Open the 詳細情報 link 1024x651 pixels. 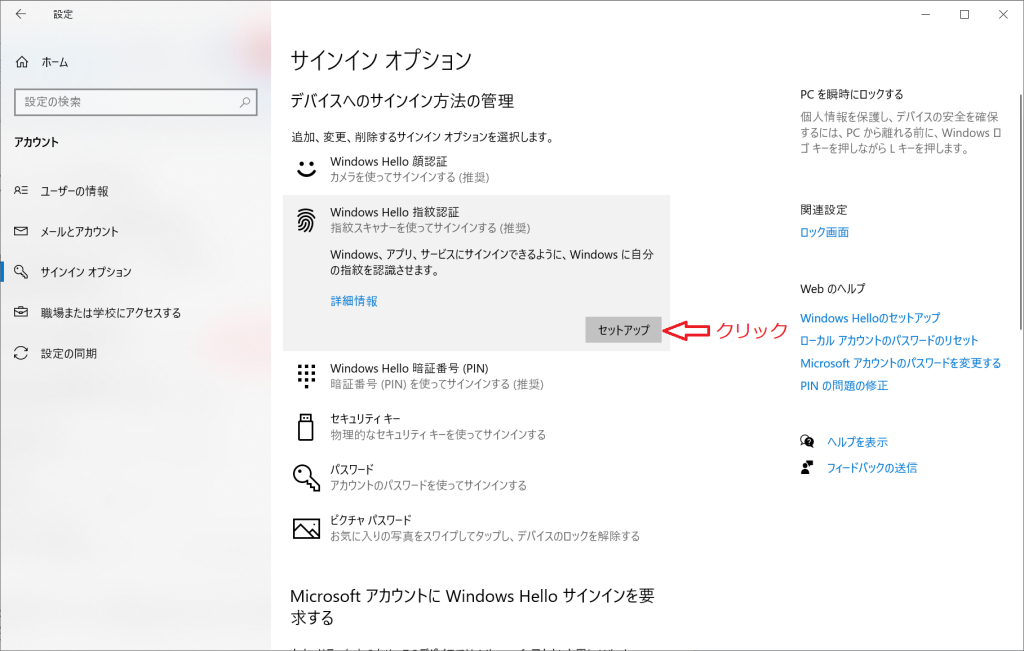click(354, 301)
